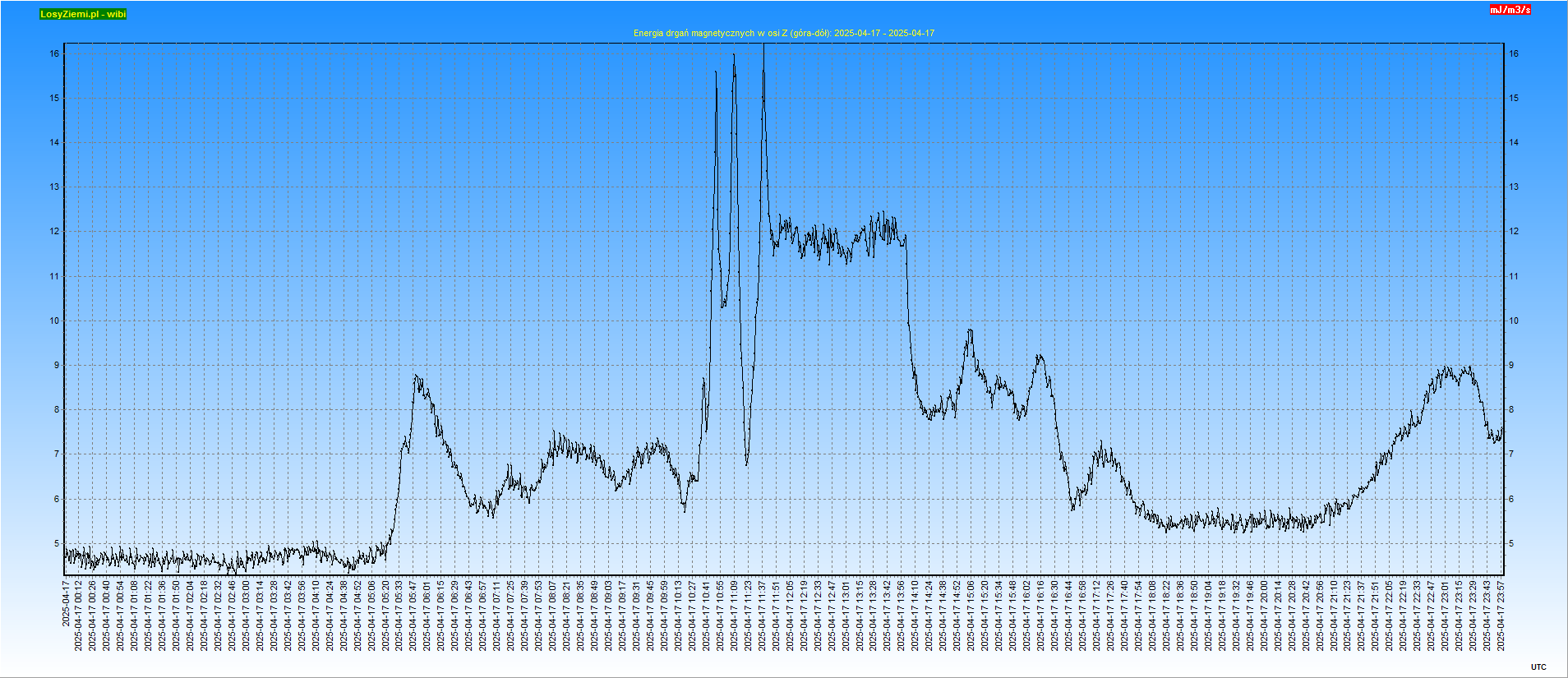Screen dimensions: 1568x678
Task: Click the UTC label at bottom right
Action: (1538, 667)
